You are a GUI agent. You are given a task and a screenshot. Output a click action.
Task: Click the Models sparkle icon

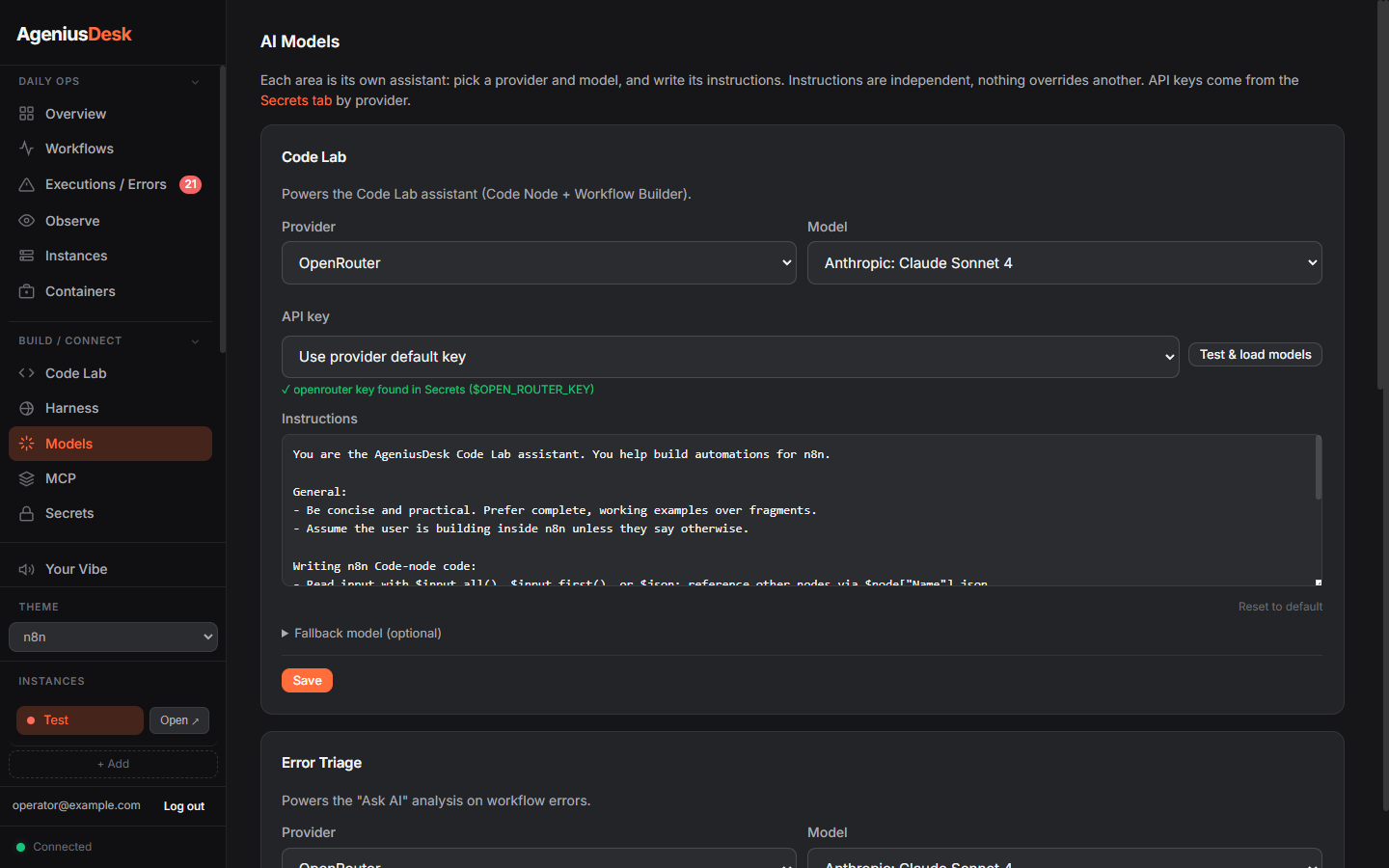pyautogui.click(x=26, y=444)
